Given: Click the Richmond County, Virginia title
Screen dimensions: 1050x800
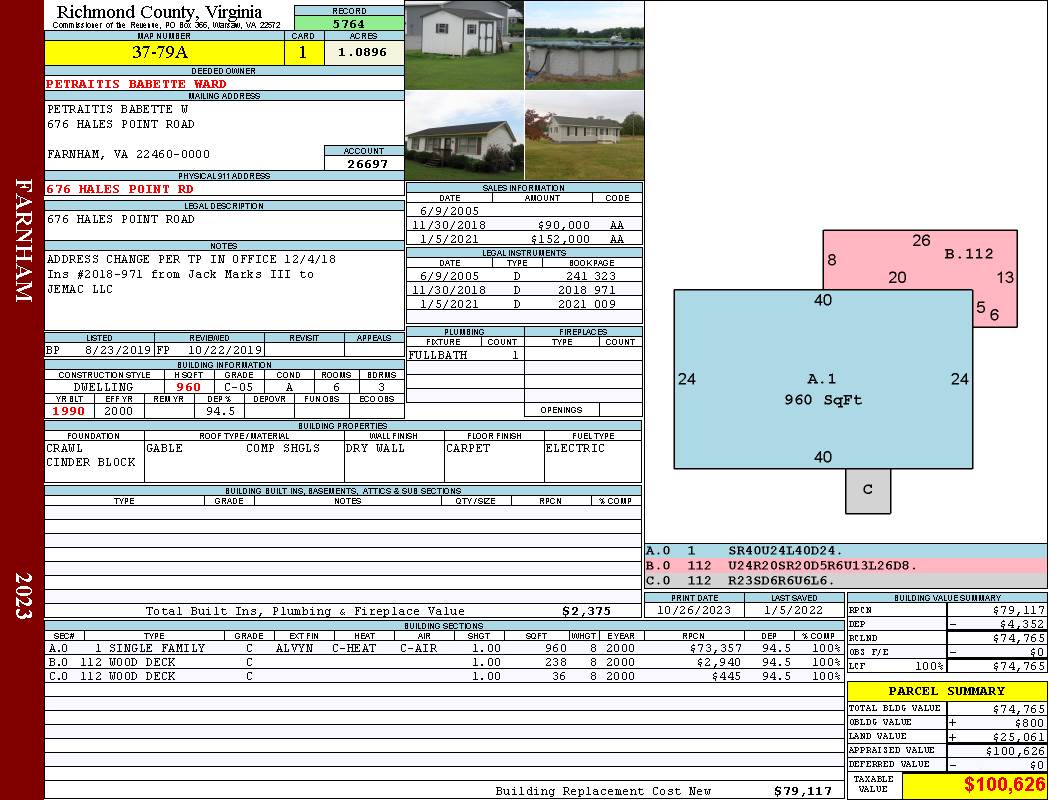Looking at the screenshot, I should point(159,11).
